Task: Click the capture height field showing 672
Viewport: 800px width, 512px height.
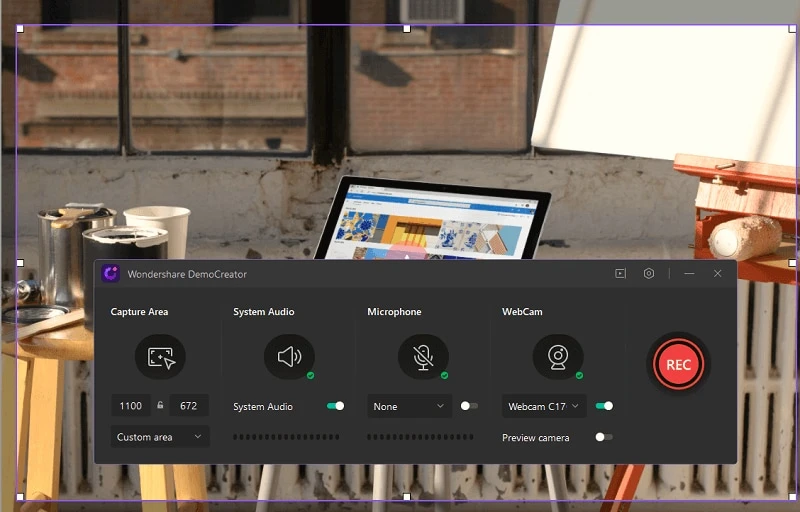Action: 188,406
